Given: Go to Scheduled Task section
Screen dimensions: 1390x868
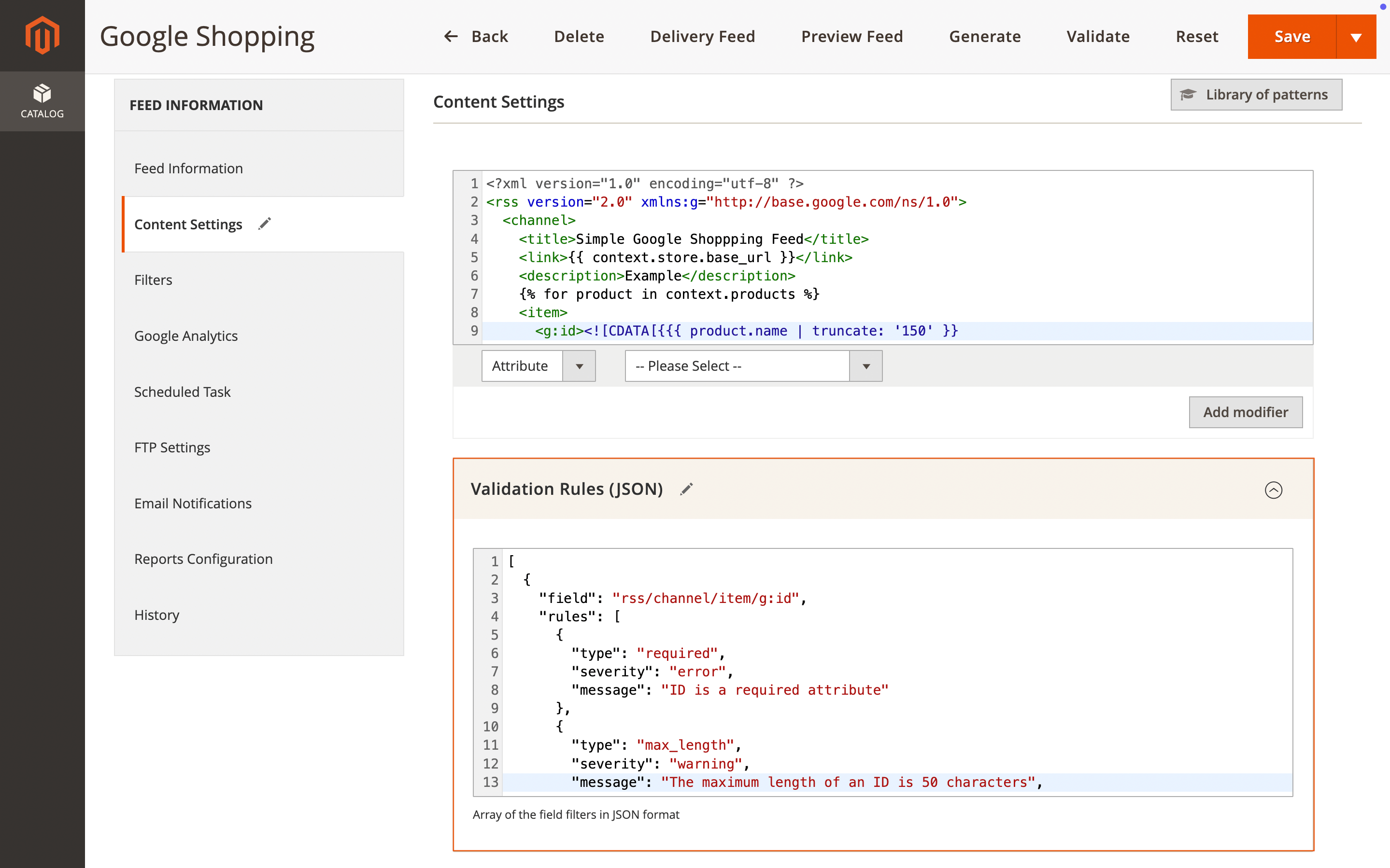Looking at the screenshot, I should coord(182,392).
